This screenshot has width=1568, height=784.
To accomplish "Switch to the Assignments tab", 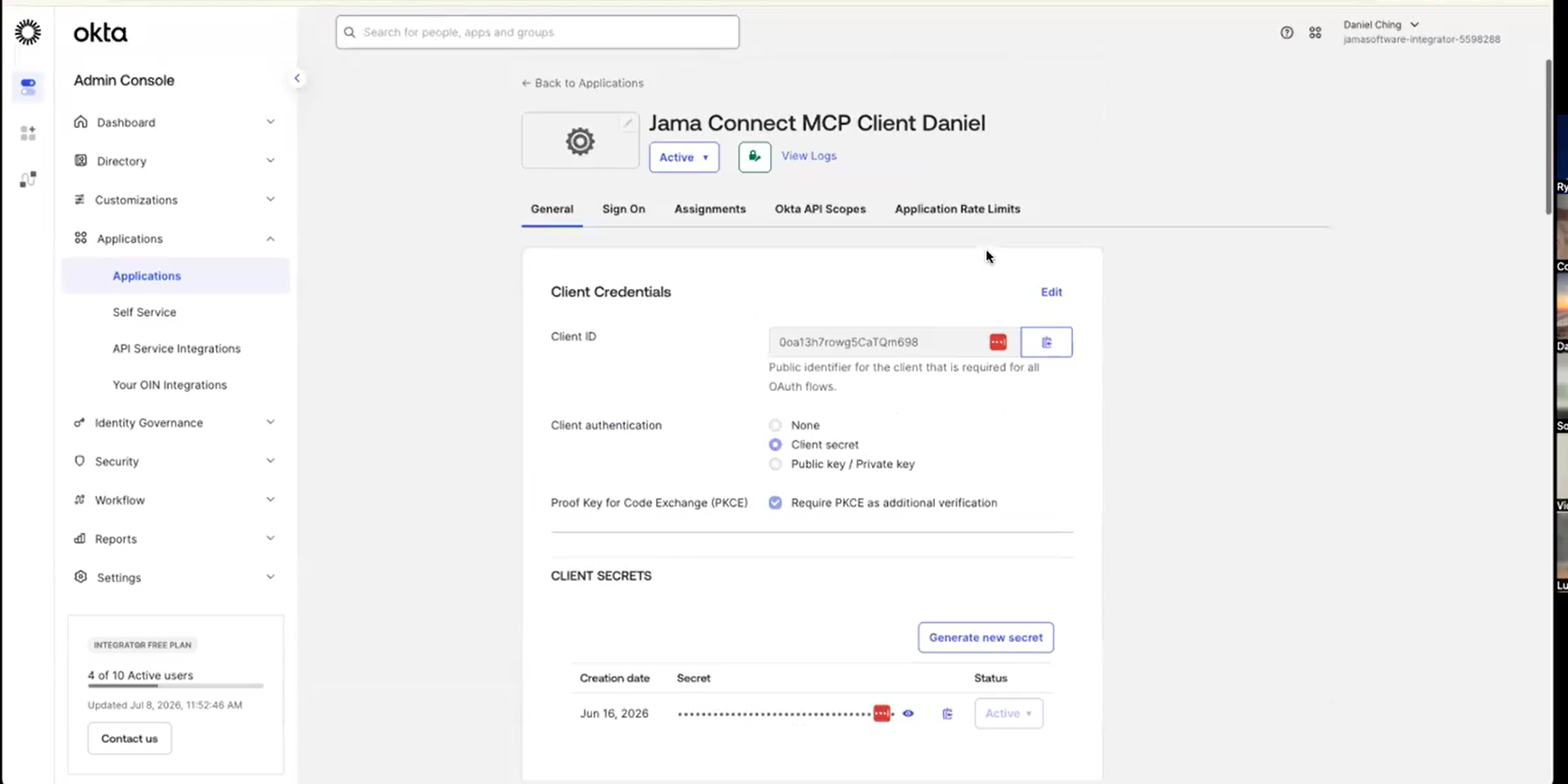I will click(710, 209).
